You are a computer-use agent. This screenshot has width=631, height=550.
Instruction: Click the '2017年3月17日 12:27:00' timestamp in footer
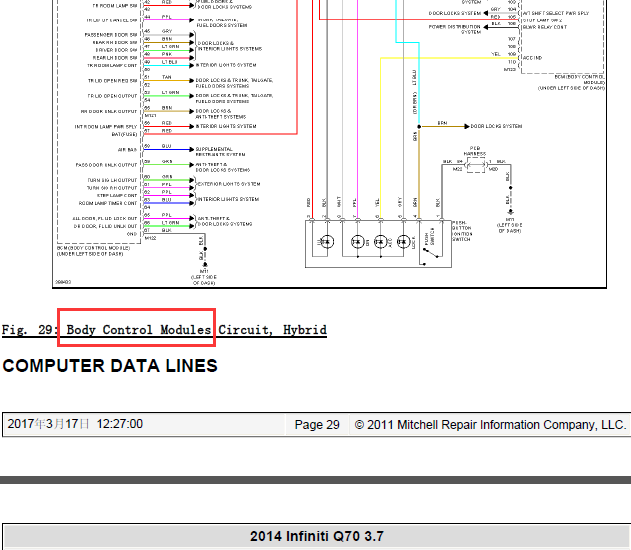(75, 424)
